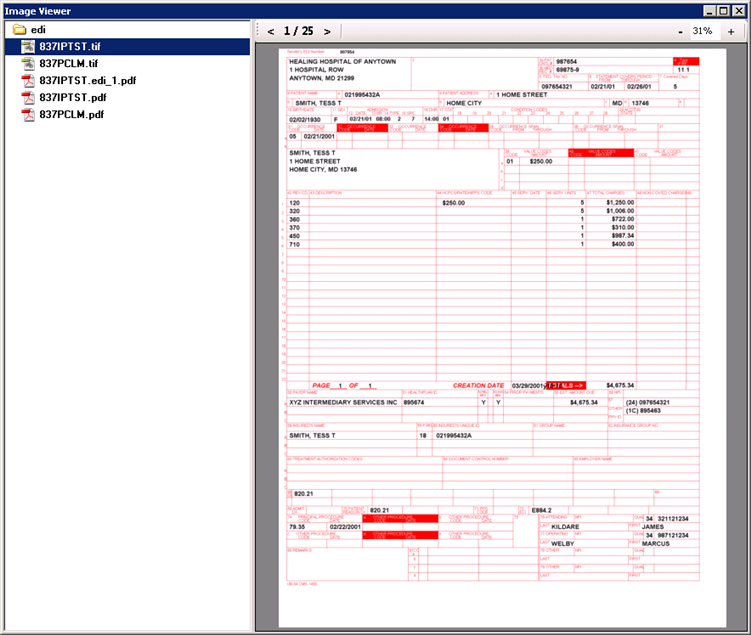Viewport: 751px width, 635px height.
Task: Maximize the Image Viewer window
Action: (x=724, y=10)
